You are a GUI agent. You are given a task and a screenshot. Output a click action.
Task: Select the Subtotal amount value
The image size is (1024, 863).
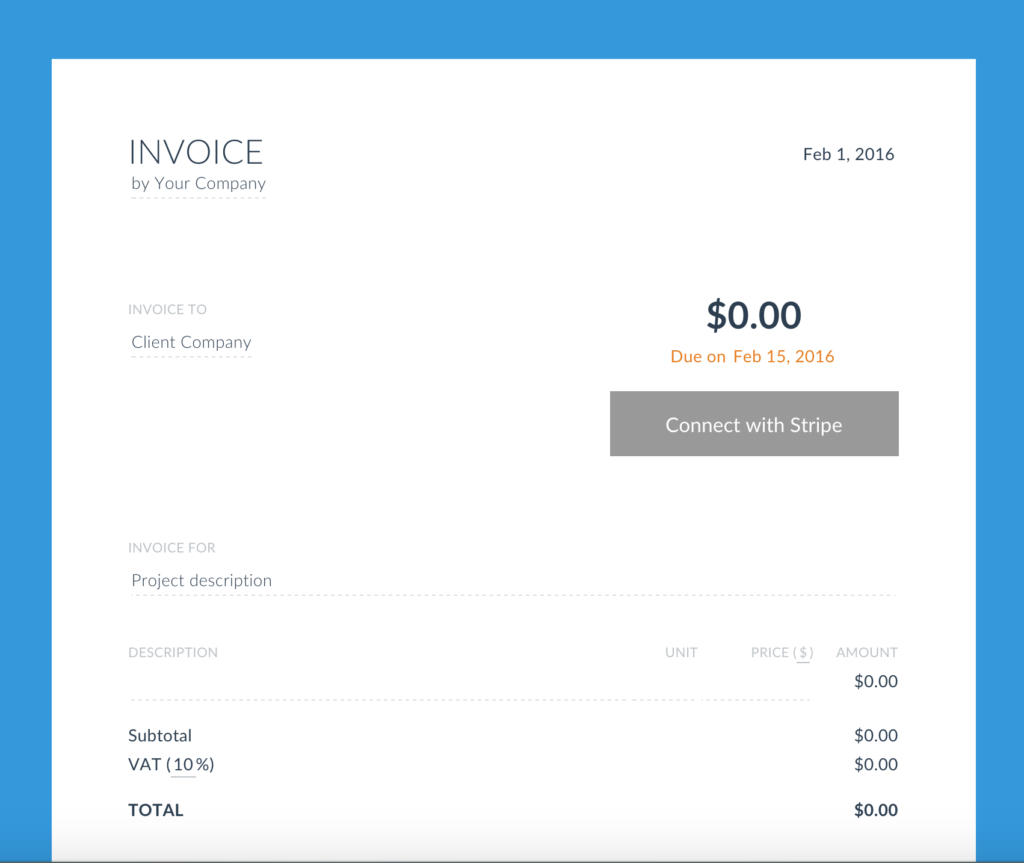(875, 736)
